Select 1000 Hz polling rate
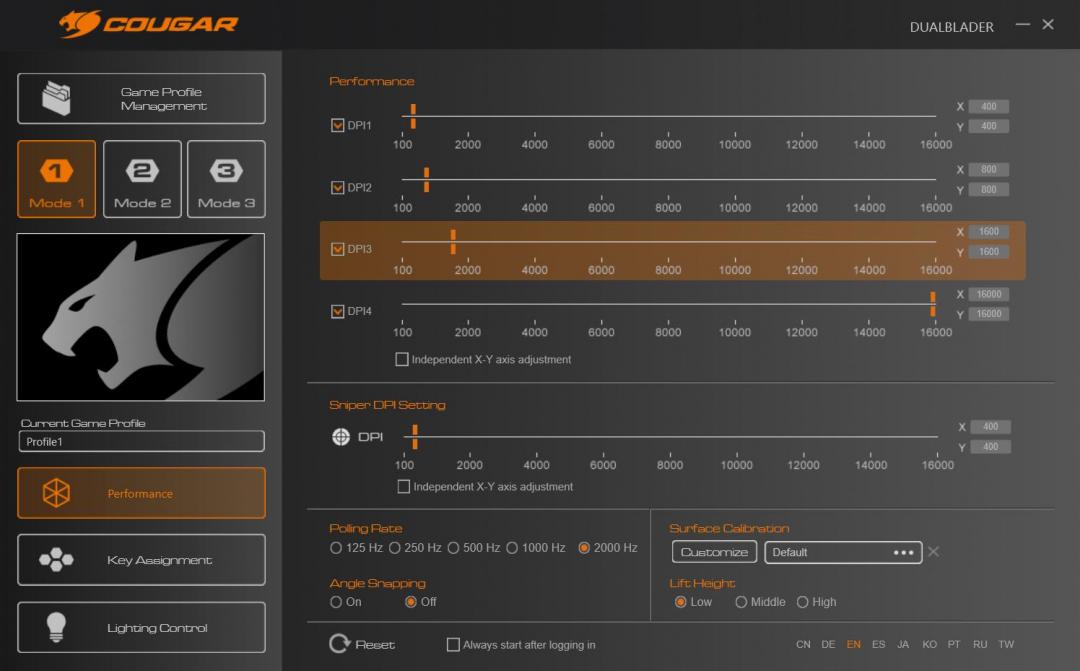This screenshot has height=671, width=1080. (x=512, y=548)
